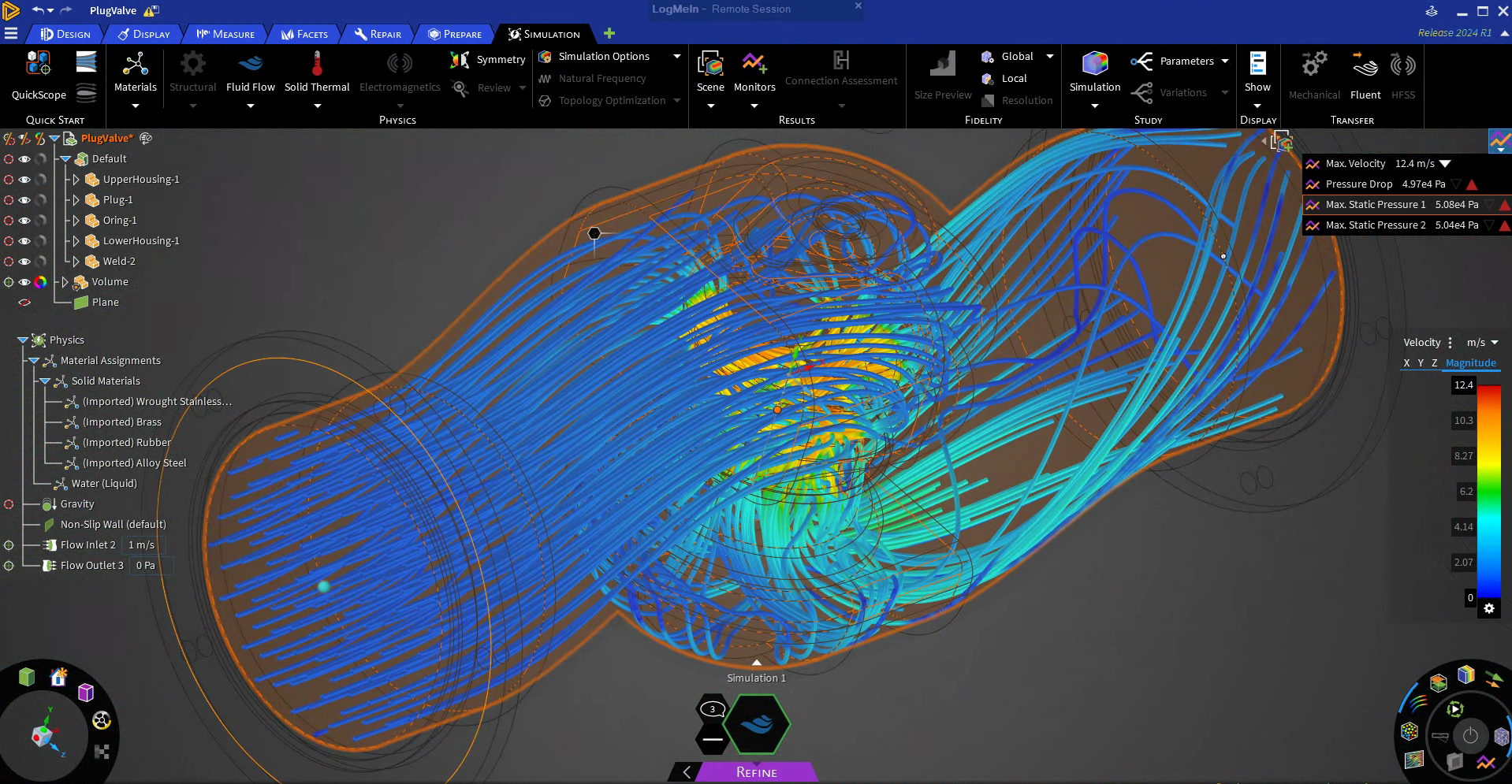The image size is (1512, 784).
Task: Toggle visibility of UpperHousing-1
Action: coord(24,180)
